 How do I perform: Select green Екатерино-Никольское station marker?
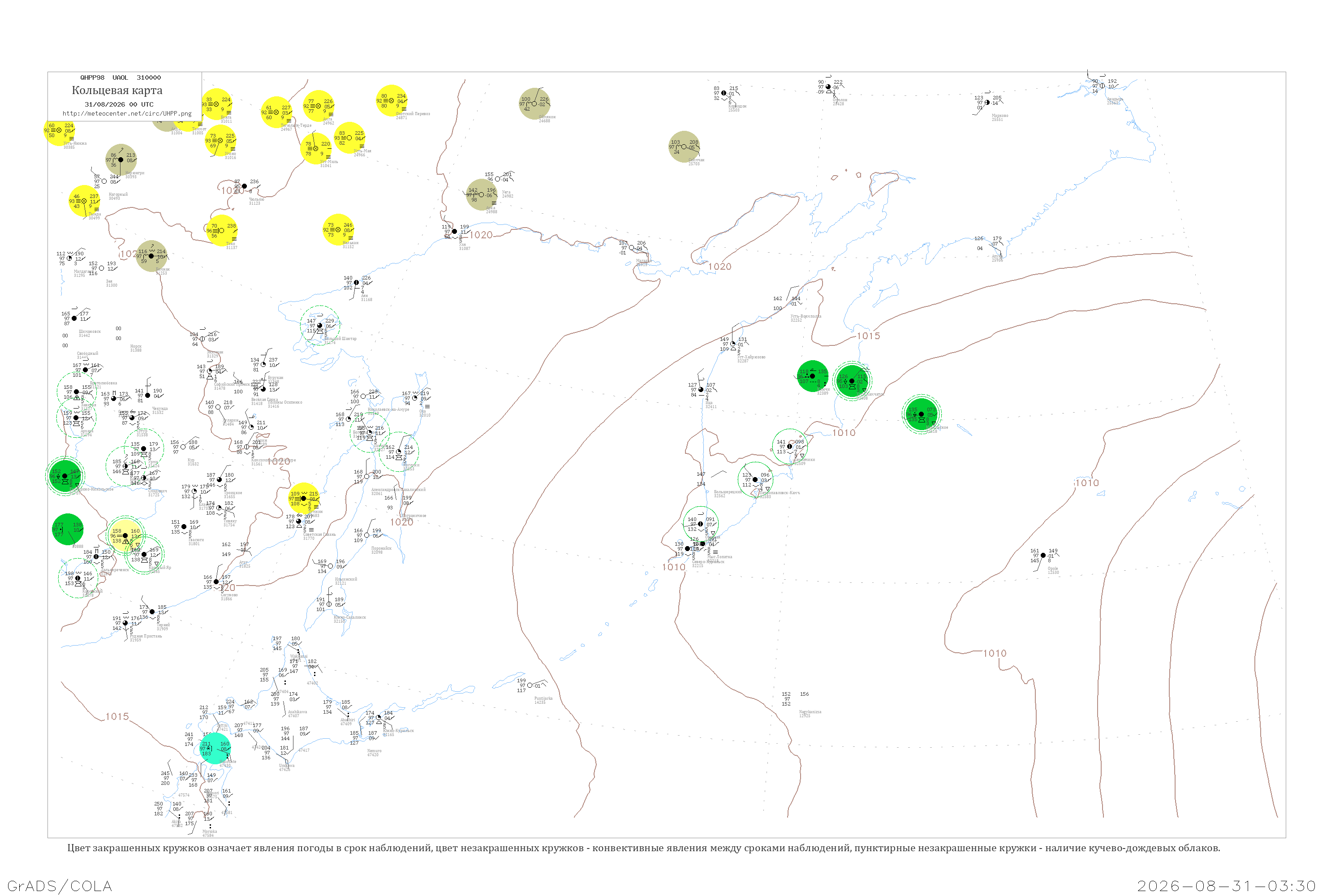click(x=65, y=475)
